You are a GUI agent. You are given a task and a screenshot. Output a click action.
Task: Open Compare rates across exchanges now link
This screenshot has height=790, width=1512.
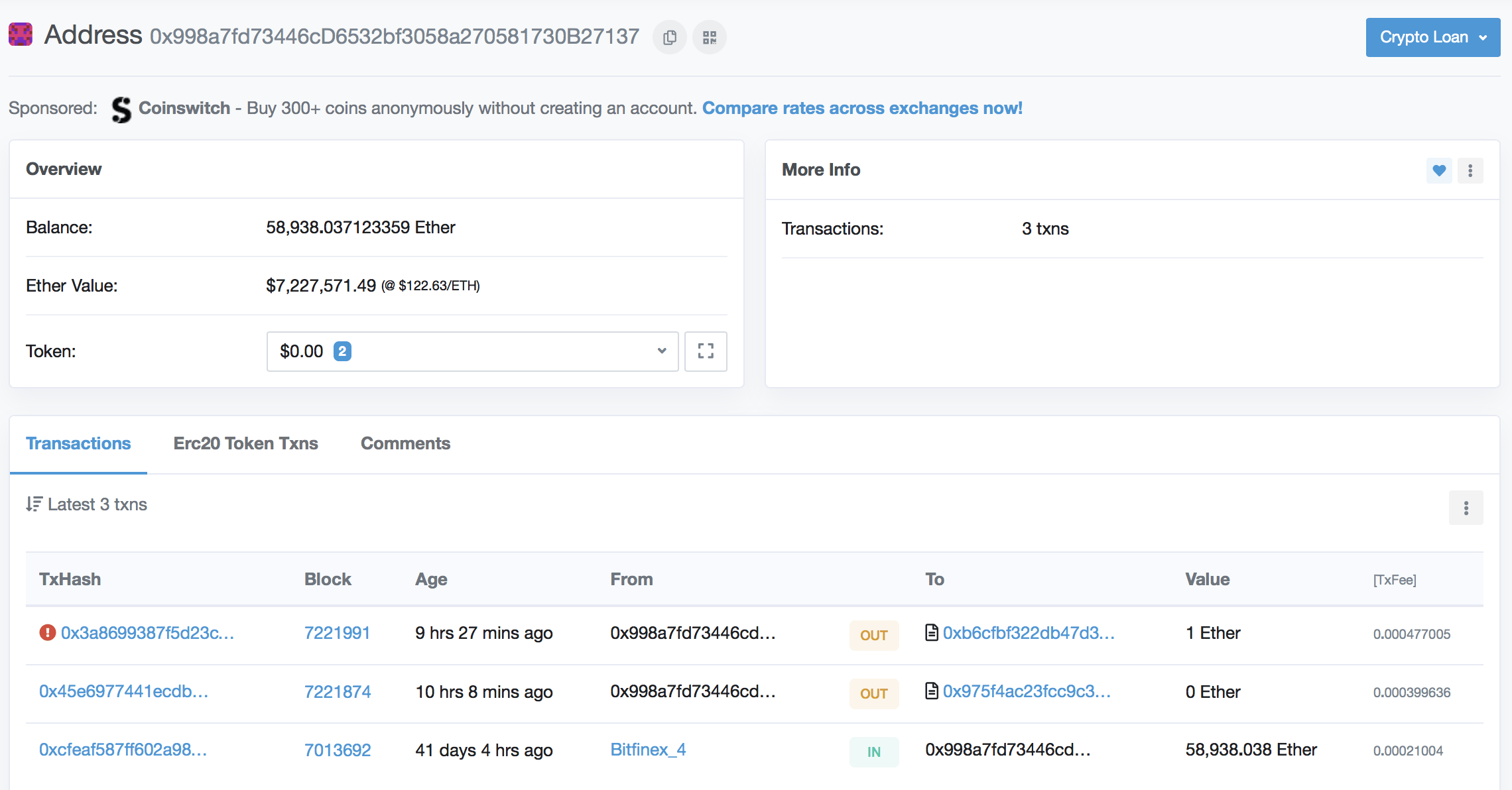tap(862, 108)
